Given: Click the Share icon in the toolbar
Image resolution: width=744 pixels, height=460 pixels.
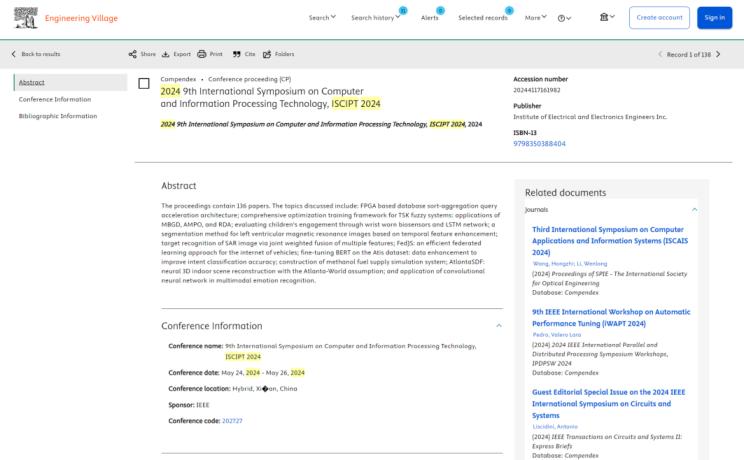Looking at the screenshot, I should pos(133,54).
